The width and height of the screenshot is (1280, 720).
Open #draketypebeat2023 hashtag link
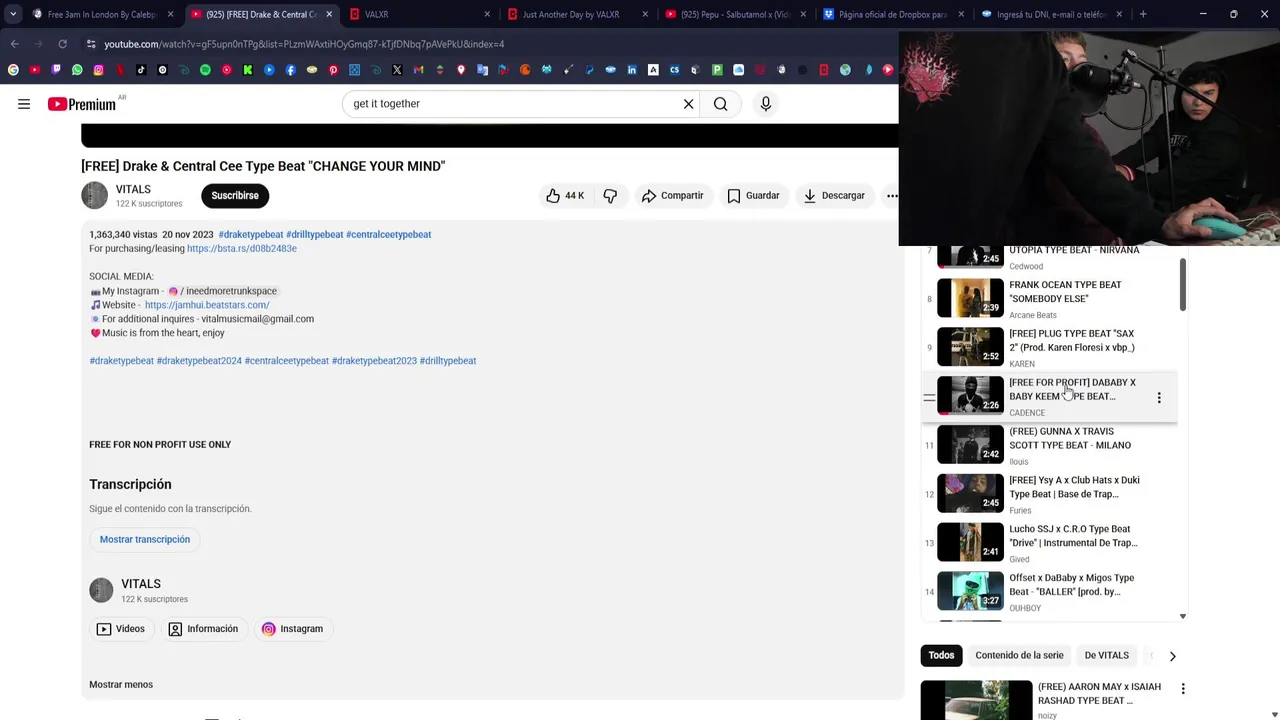tap(374, 361)
